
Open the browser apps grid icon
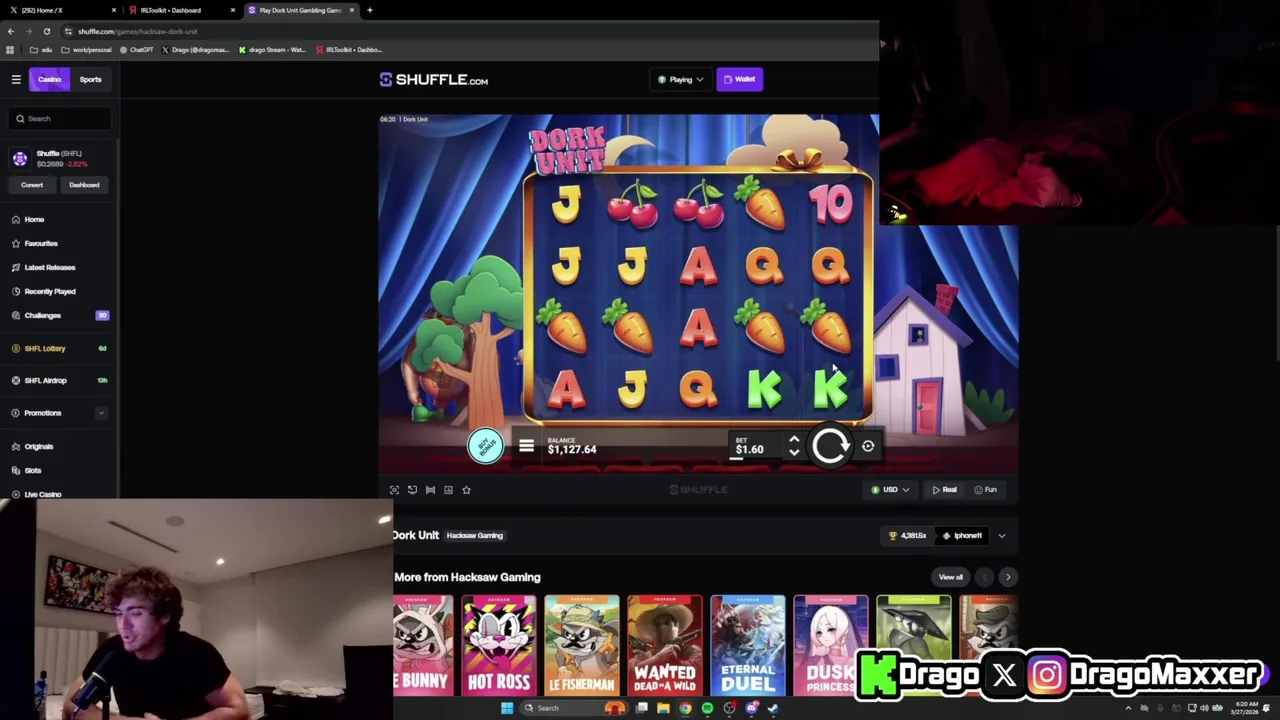[10, 49]
